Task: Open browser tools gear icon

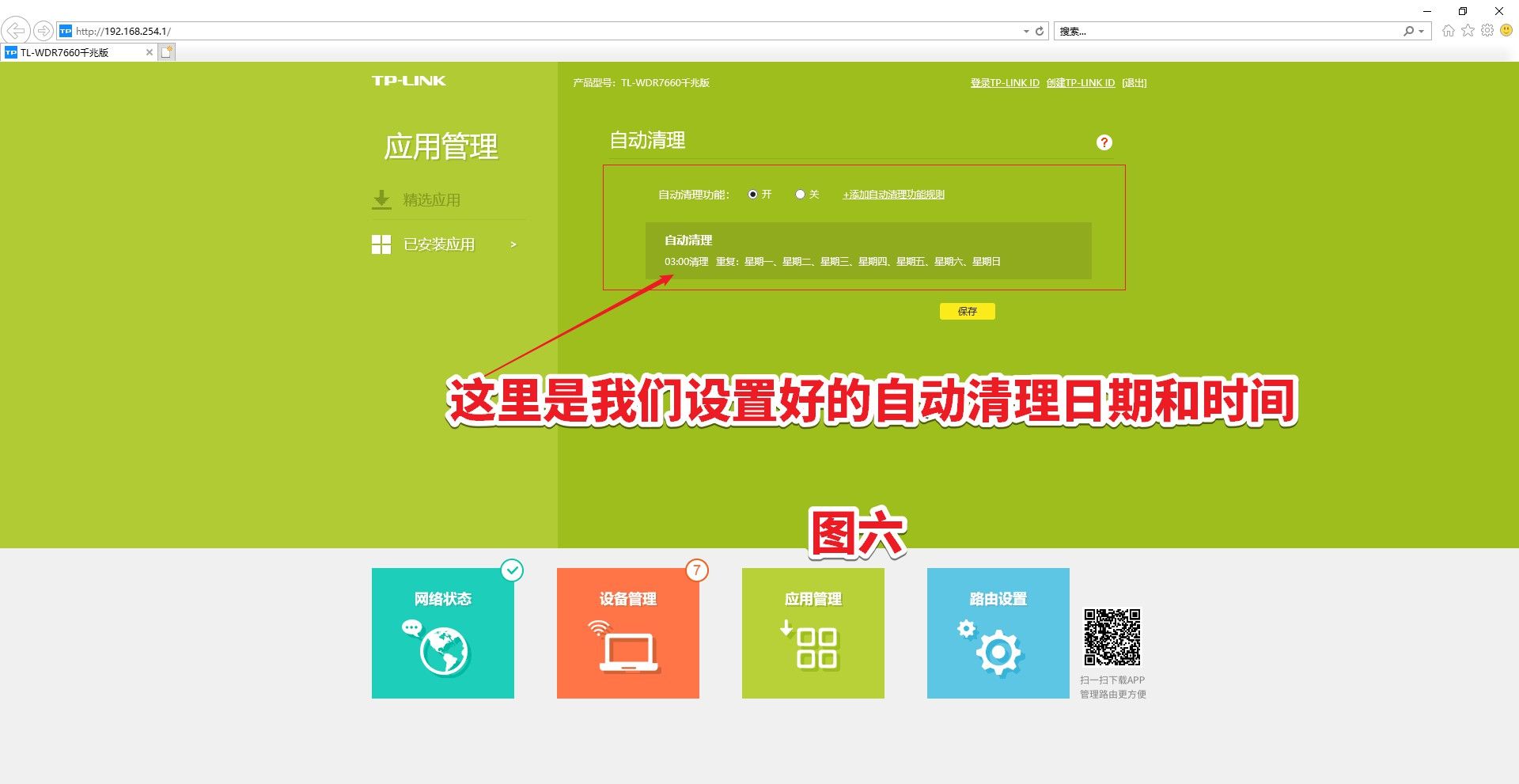Action: pos(1487,31)
